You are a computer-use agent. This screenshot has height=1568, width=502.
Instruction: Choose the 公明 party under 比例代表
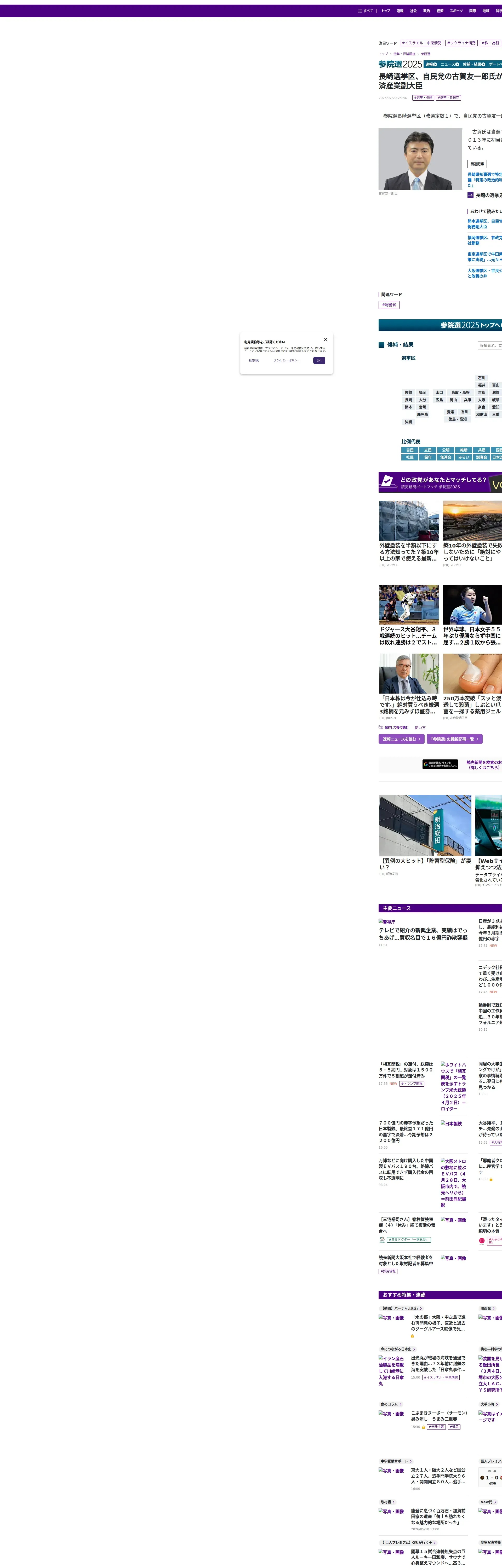click(x=446, y=451)
